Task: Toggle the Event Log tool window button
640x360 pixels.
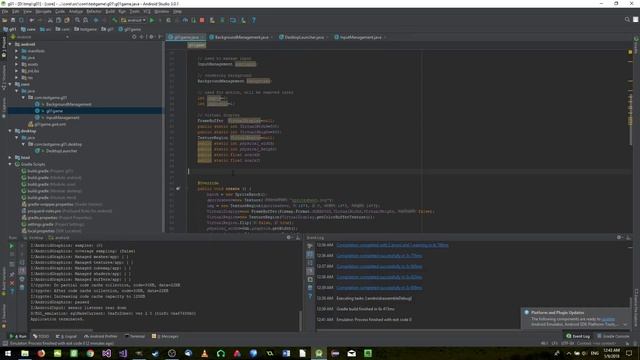Action: [578, 336]
